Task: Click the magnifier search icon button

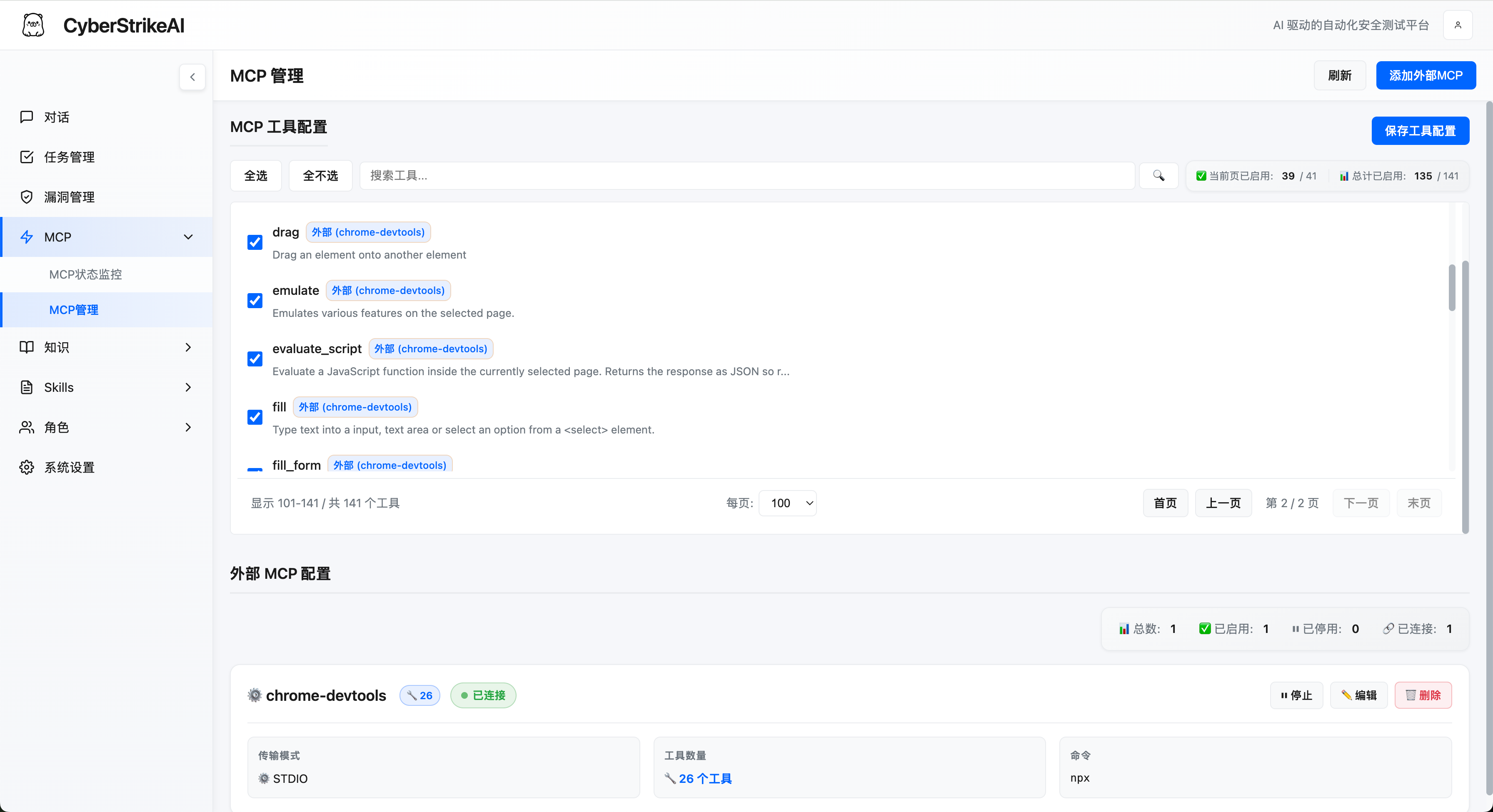Action: coord(1158,175)
